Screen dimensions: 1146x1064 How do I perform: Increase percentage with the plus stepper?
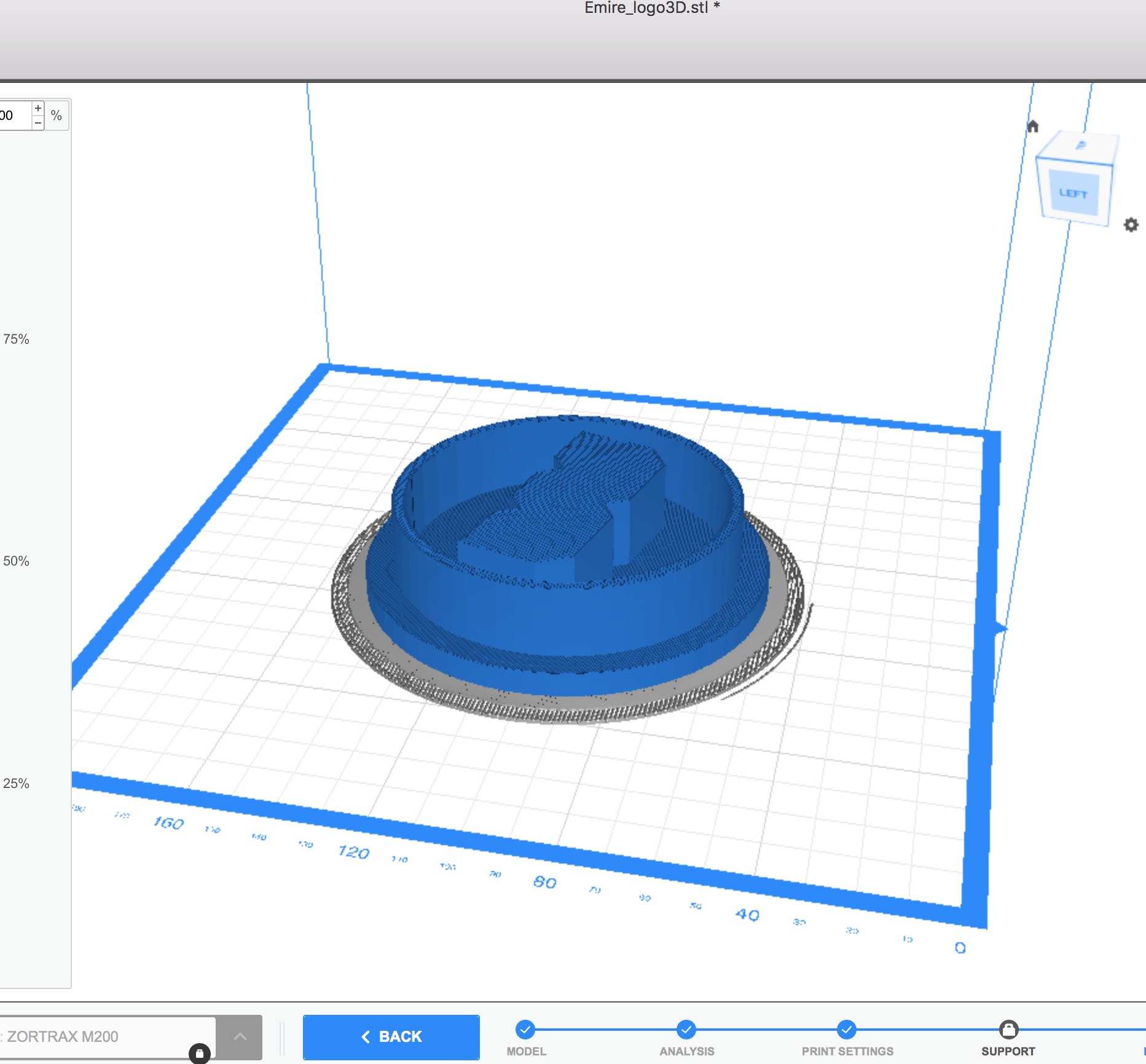point(38,109)
